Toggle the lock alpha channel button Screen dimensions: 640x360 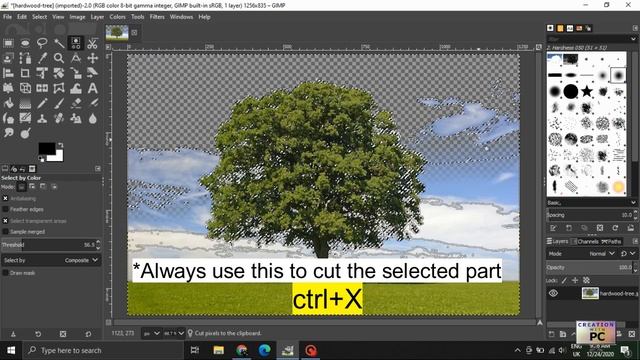pos(586,280)
